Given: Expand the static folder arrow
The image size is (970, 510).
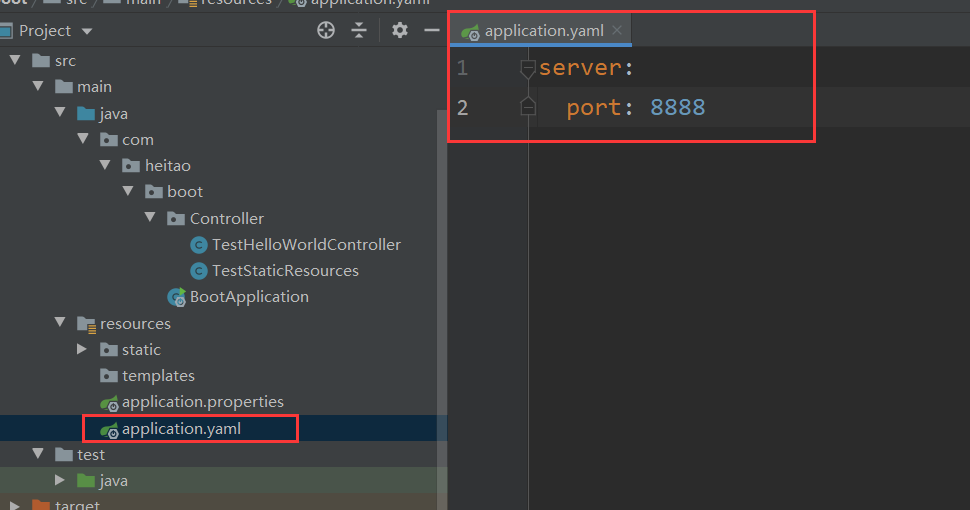Looking at the screenshot, I should [x=82, y=349].
